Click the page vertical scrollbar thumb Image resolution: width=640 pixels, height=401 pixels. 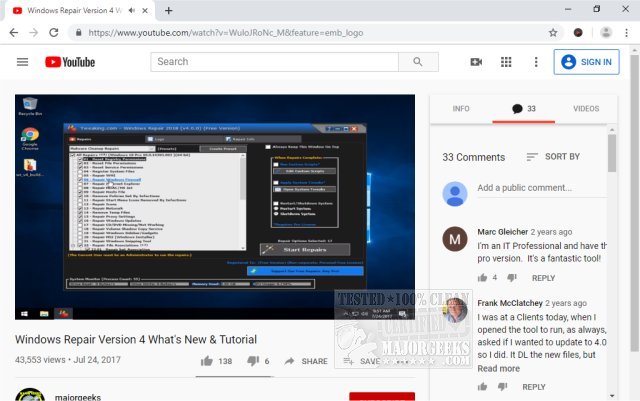click(x=634, y=202)
